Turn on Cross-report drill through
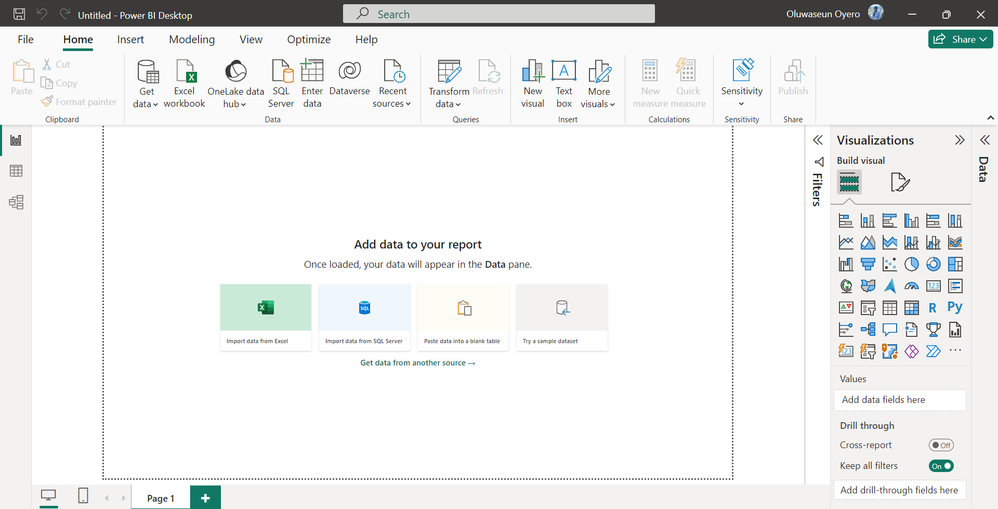The height and width of the screenshot is (509, 998). click(x=941, y=445)
